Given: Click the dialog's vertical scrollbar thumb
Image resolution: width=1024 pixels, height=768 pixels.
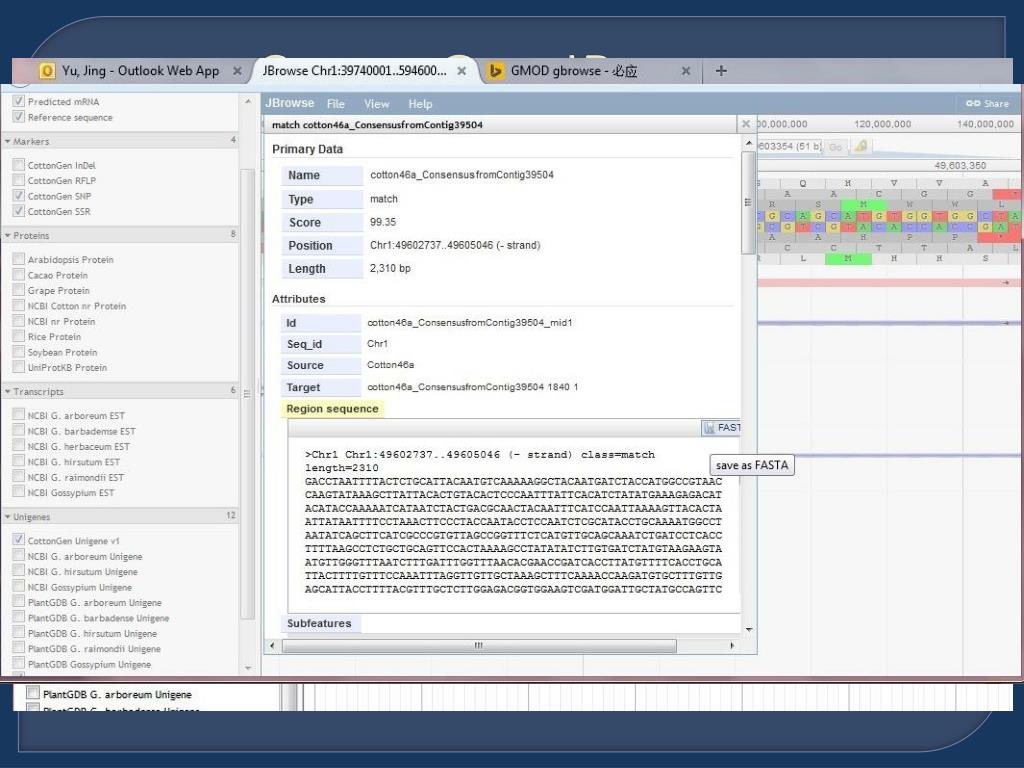Looking at the screenshot, I should pos(748,202).
